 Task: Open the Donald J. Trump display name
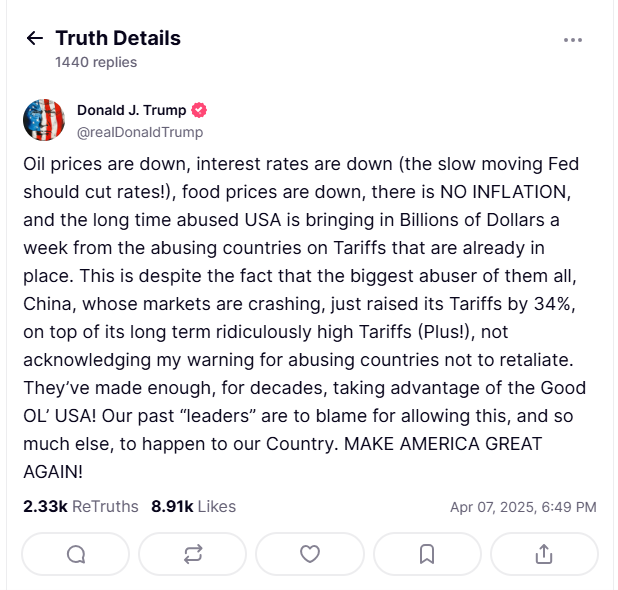(132, 110)
